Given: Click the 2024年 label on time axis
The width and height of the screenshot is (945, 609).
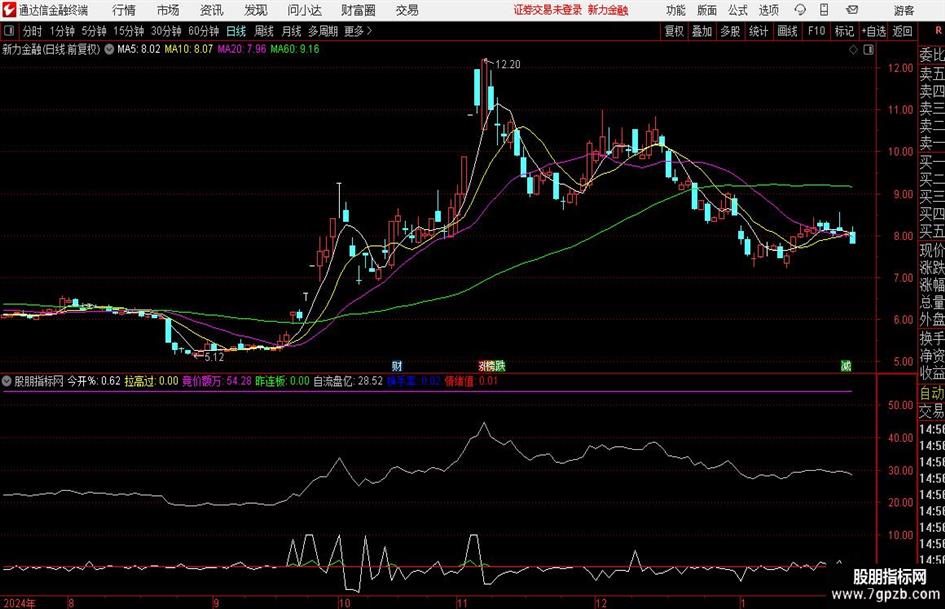Looking at the screenshot, I should (19, 603).
